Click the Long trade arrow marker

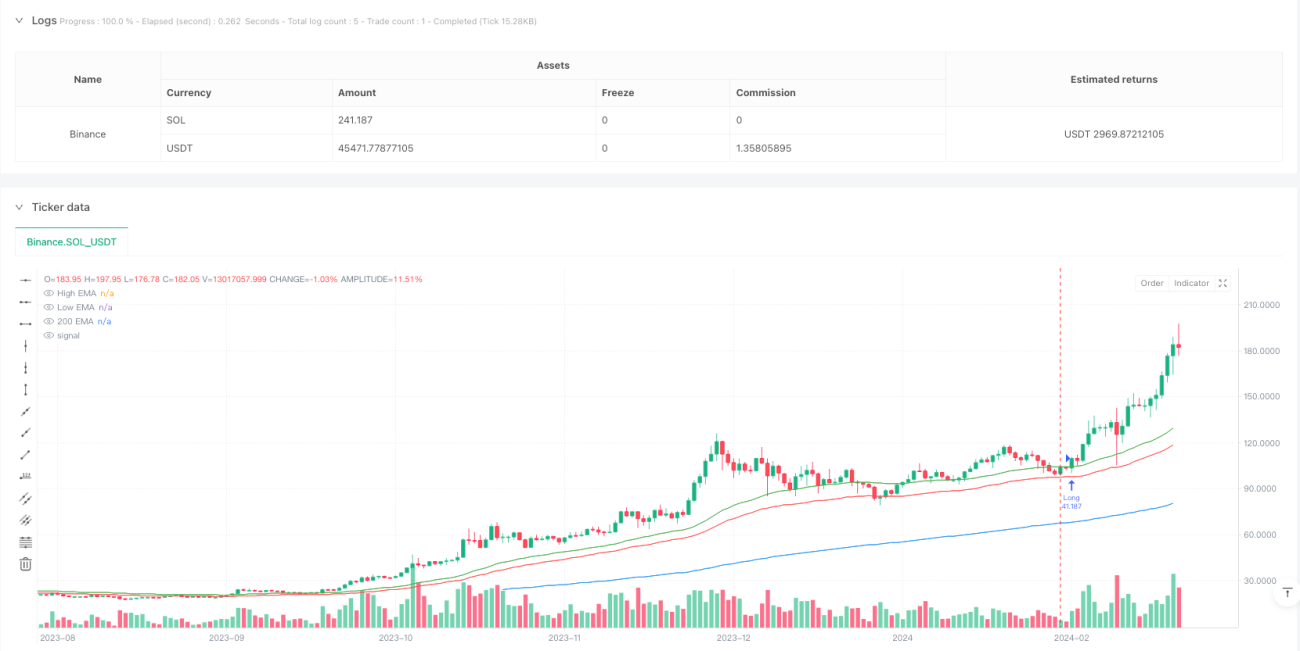pyautogui.click(x=1071, y=485)
